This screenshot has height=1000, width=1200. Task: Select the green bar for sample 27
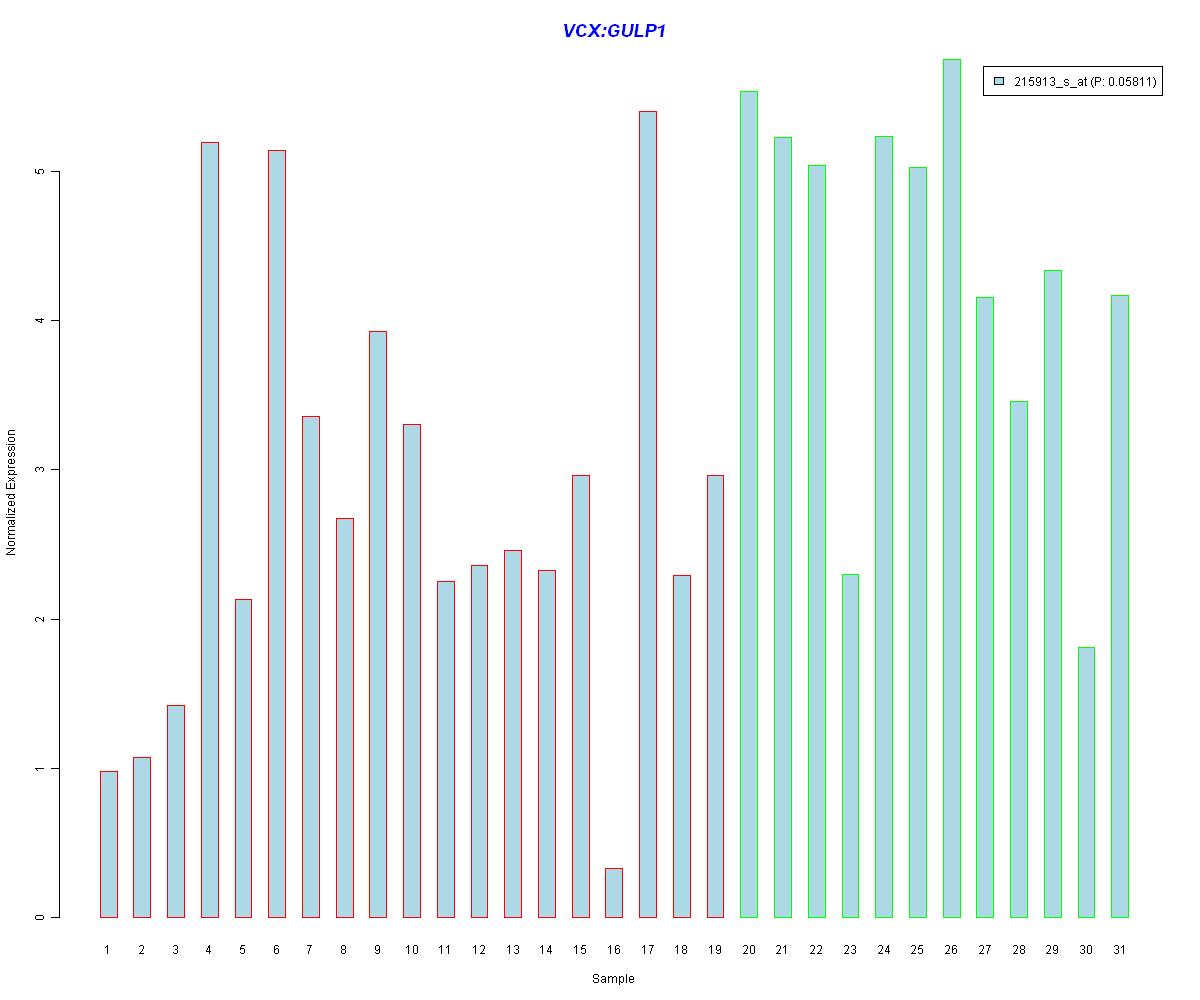[x=984, y=607]
